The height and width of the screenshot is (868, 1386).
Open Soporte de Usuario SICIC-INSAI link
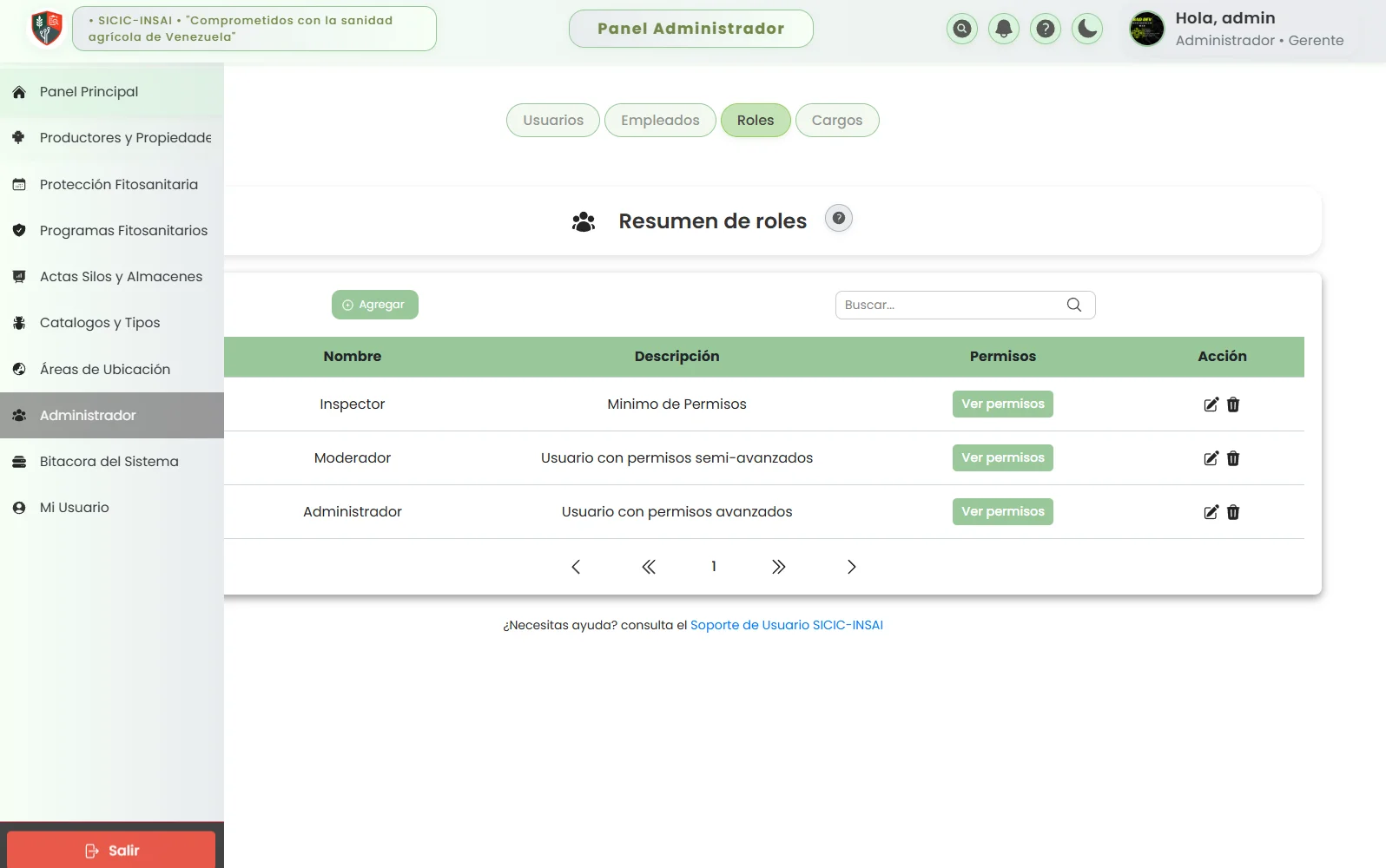click(x=787, y=625)
